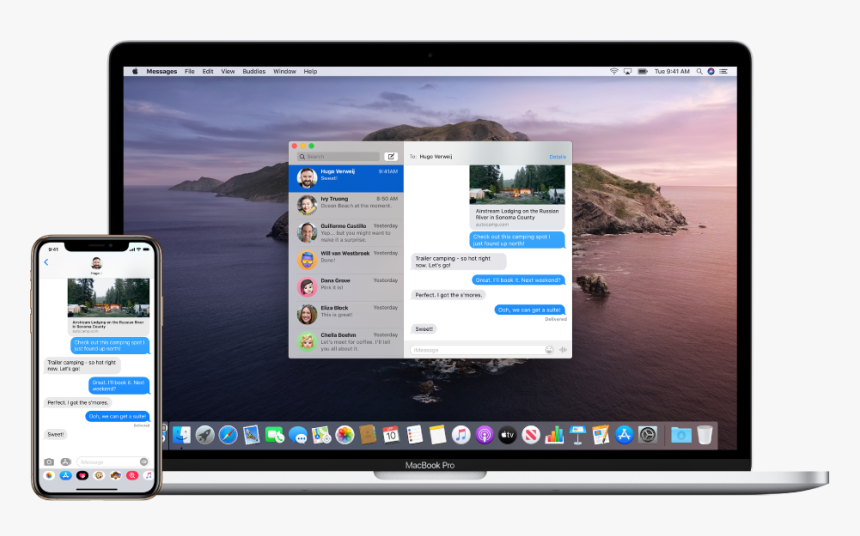Image resolution: width=860 pixels, height=536 pixels.
Task: Tap the pink heart Digital Touch icon on iPhone
Action: coord(82,476)
